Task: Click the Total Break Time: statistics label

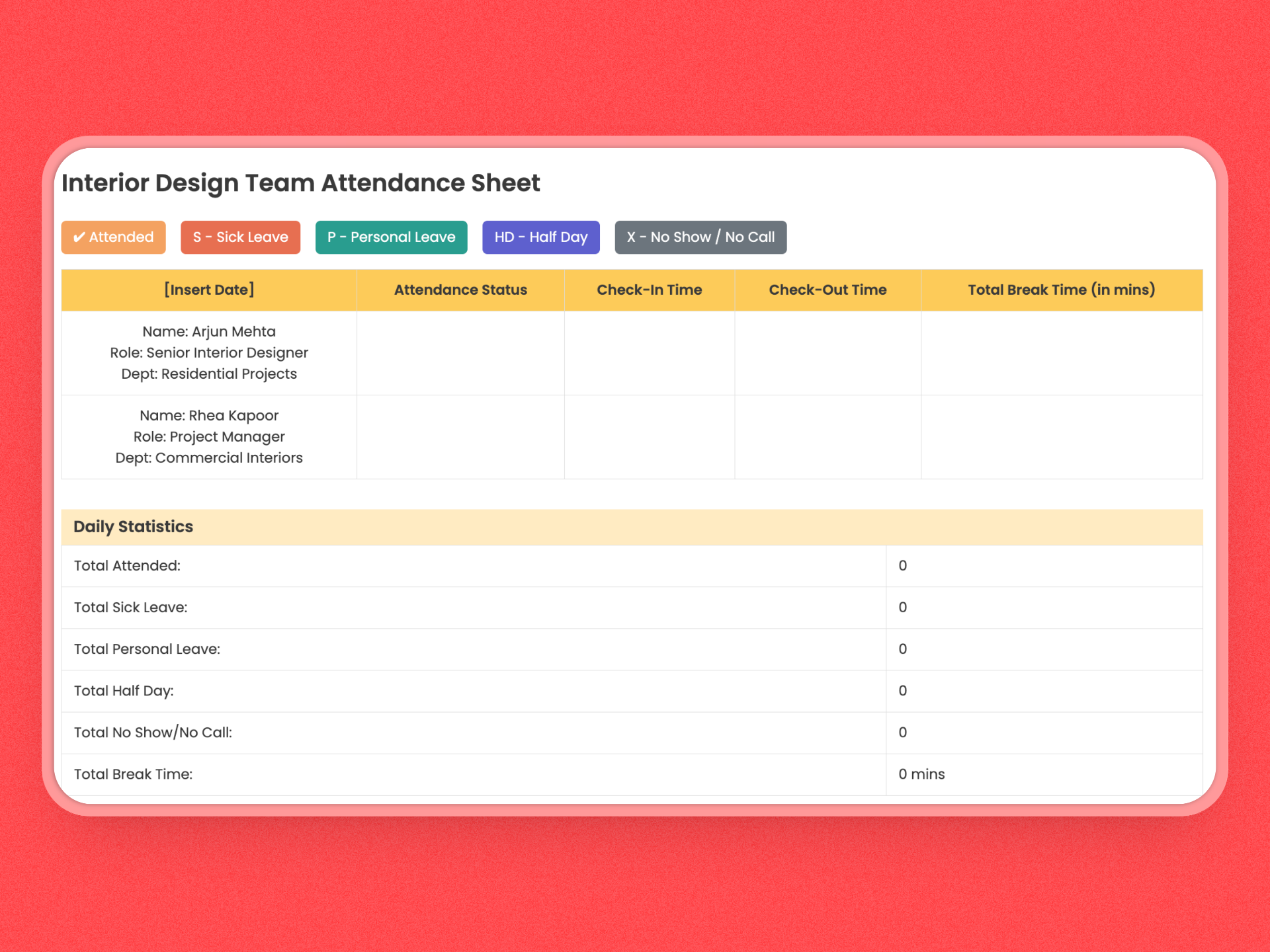Action: 133,774
